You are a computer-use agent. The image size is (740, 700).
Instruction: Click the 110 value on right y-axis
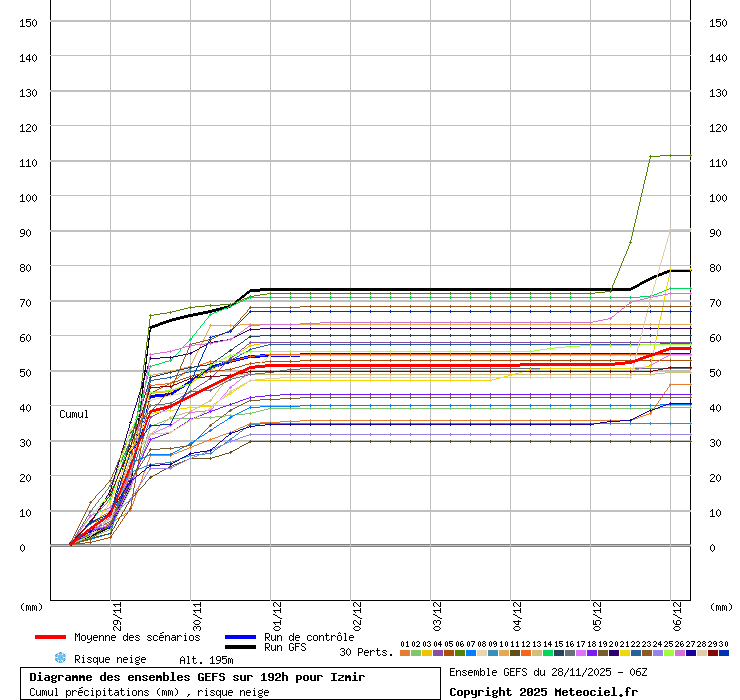[x=718, y=163]
